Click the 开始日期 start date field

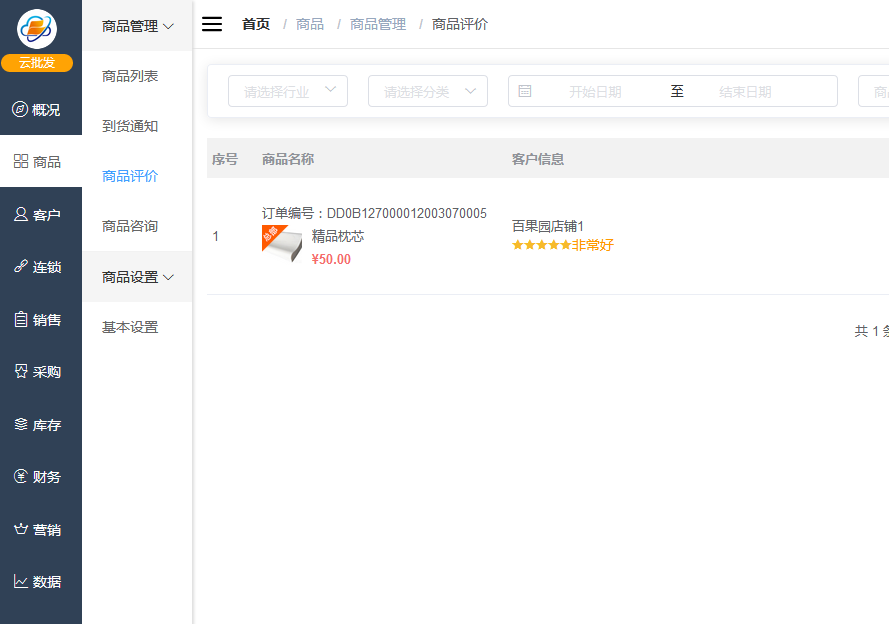click(595, 92)
